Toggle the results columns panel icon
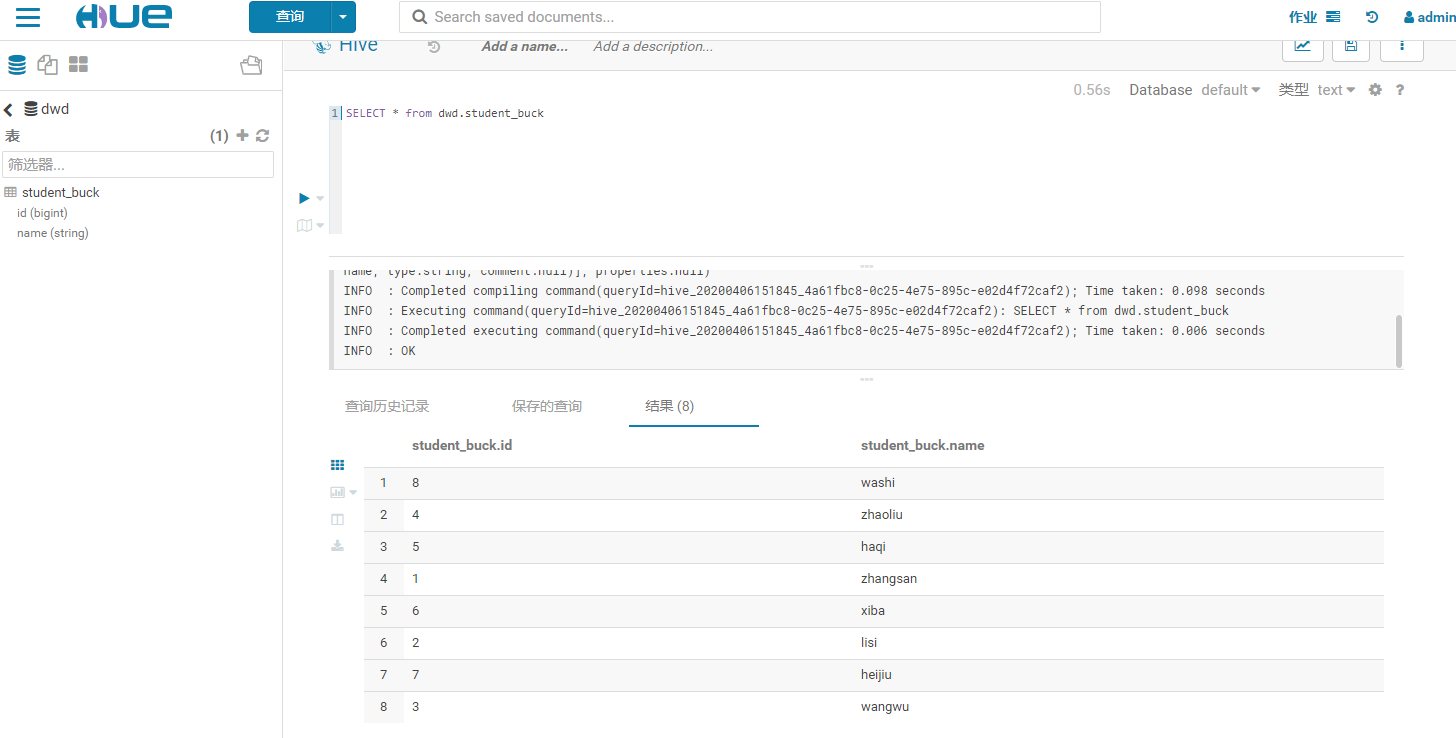1456x738 pixels. click(337, 519)
